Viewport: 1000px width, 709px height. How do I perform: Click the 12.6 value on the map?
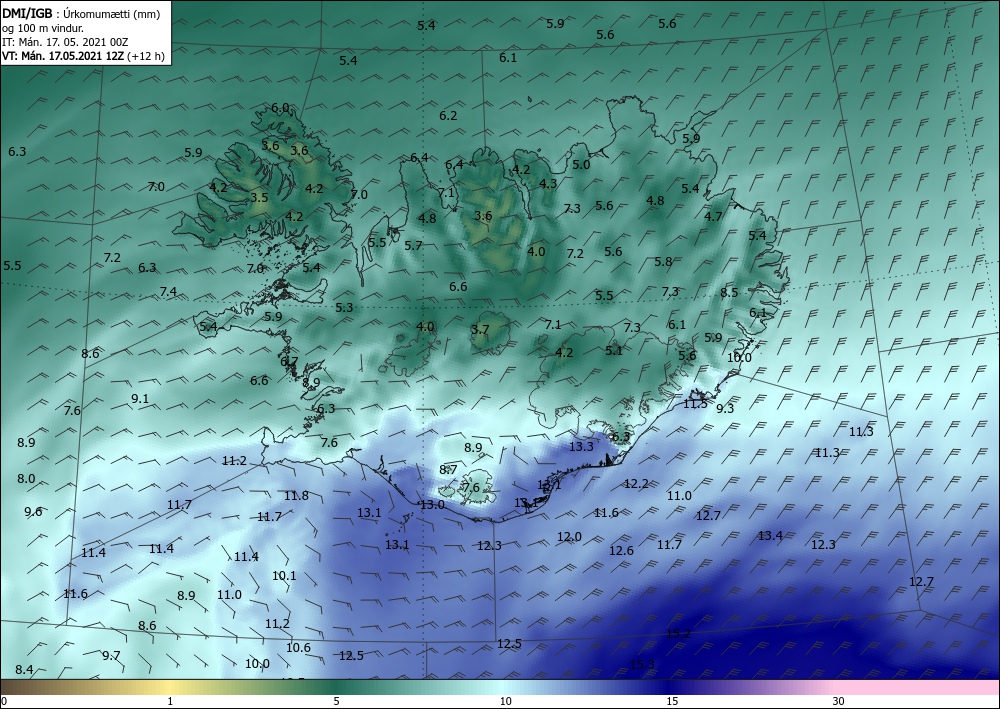coord(621,550)
